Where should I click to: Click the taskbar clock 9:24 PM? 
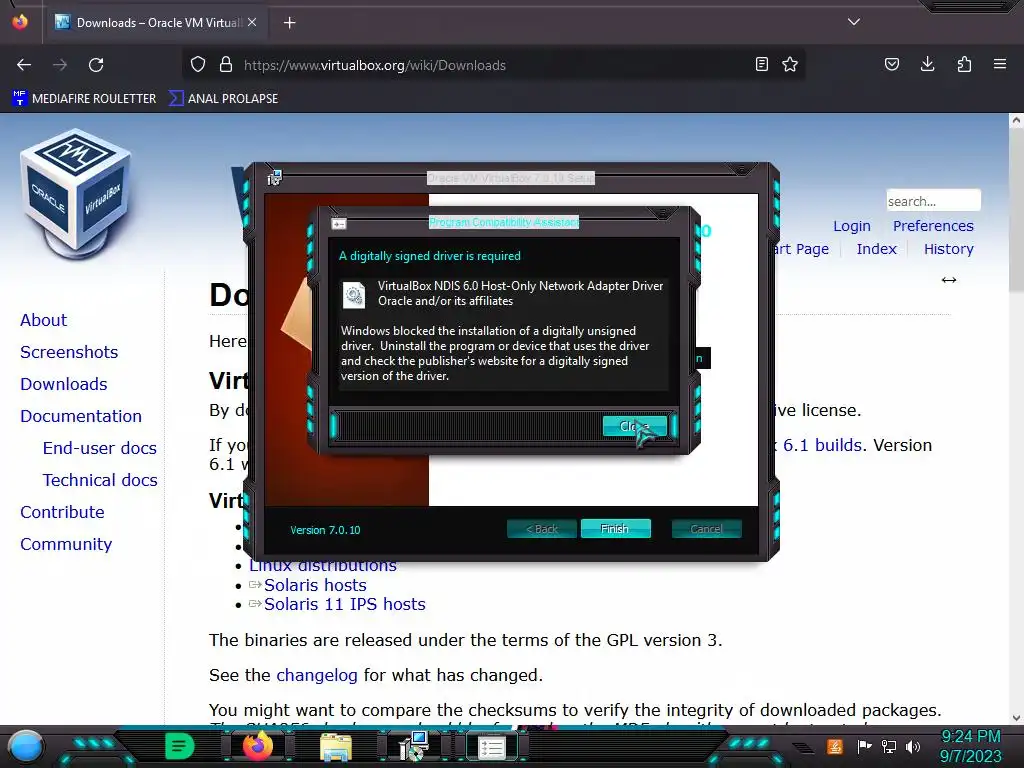click(970, 737)
